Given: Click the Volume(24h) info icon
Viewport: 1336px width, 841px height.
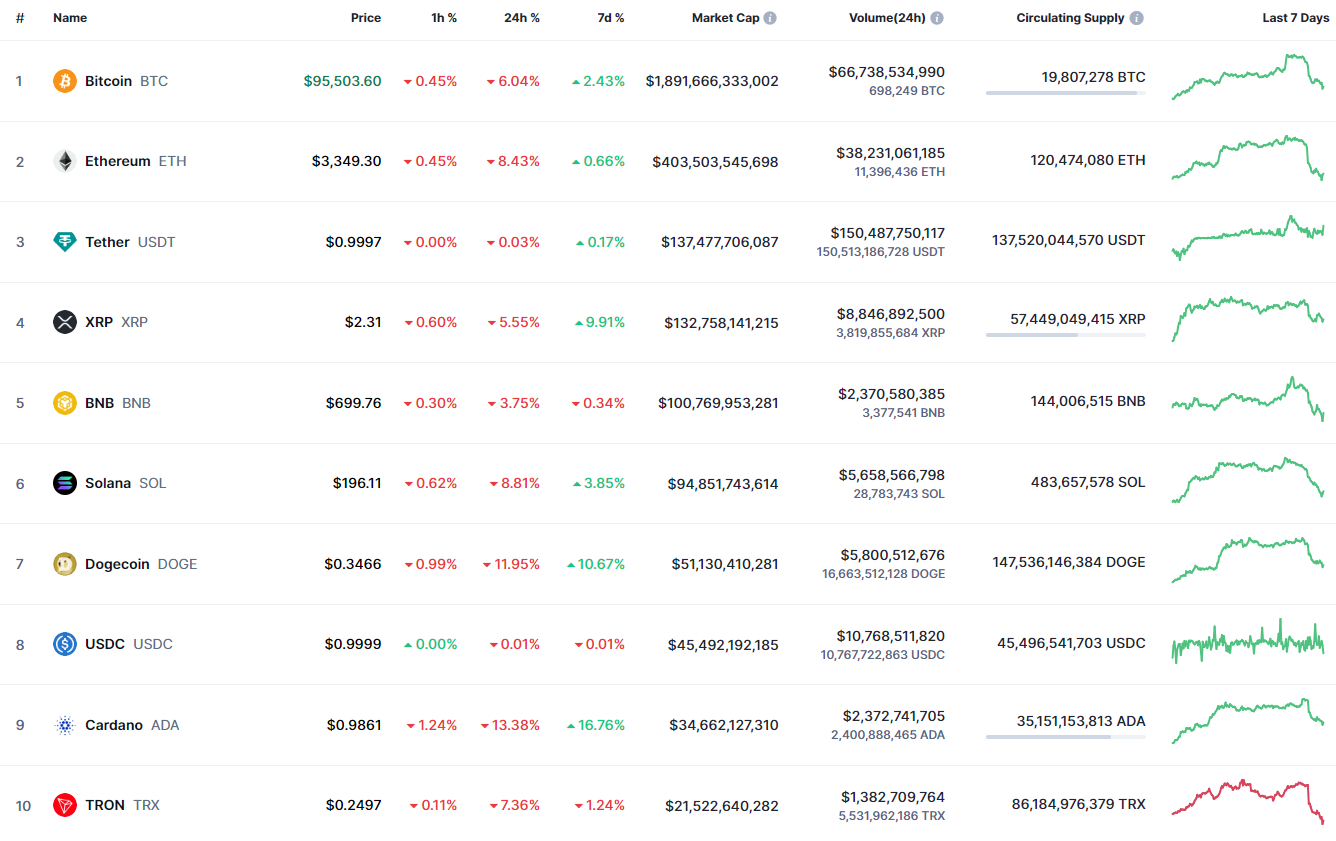Looking at the screenshot, I should coord(937,18).
